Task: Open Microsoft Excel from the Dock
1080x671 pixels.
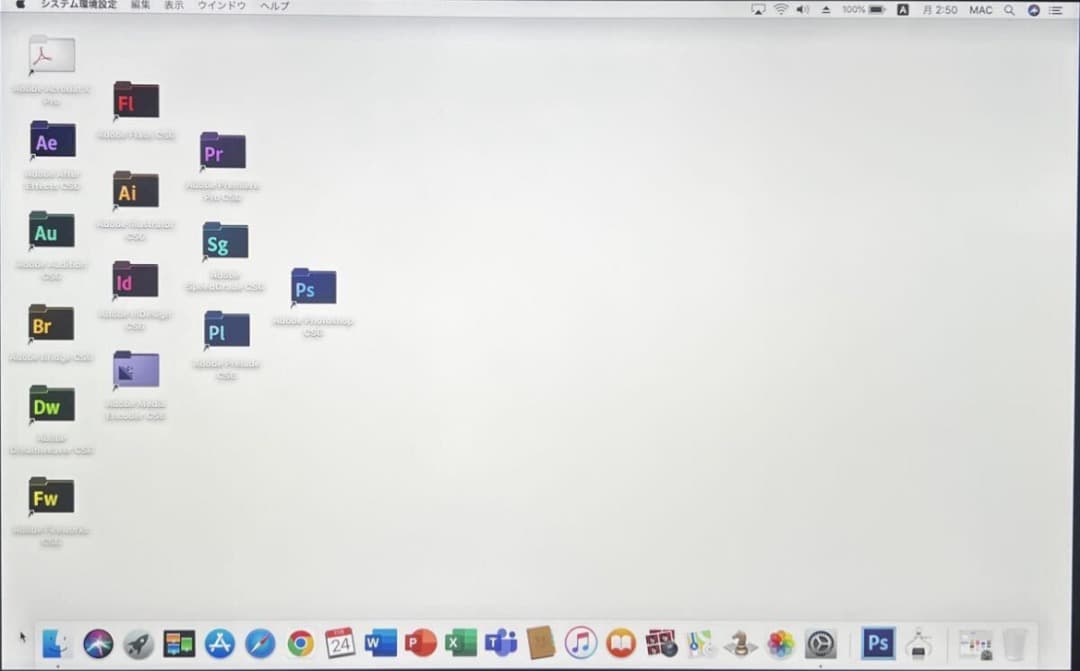Action: 460,645
